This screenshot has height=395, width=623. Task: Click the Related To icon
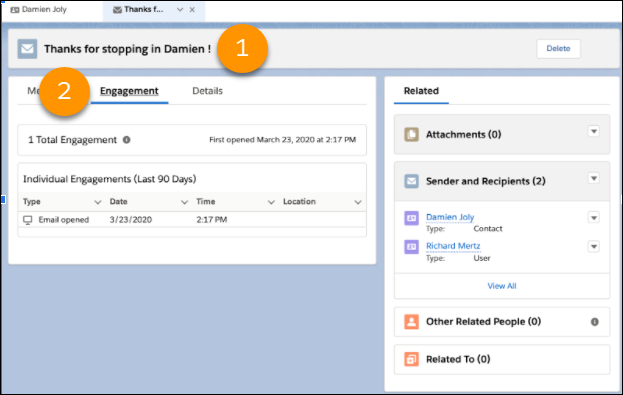(x=411, y=359)
